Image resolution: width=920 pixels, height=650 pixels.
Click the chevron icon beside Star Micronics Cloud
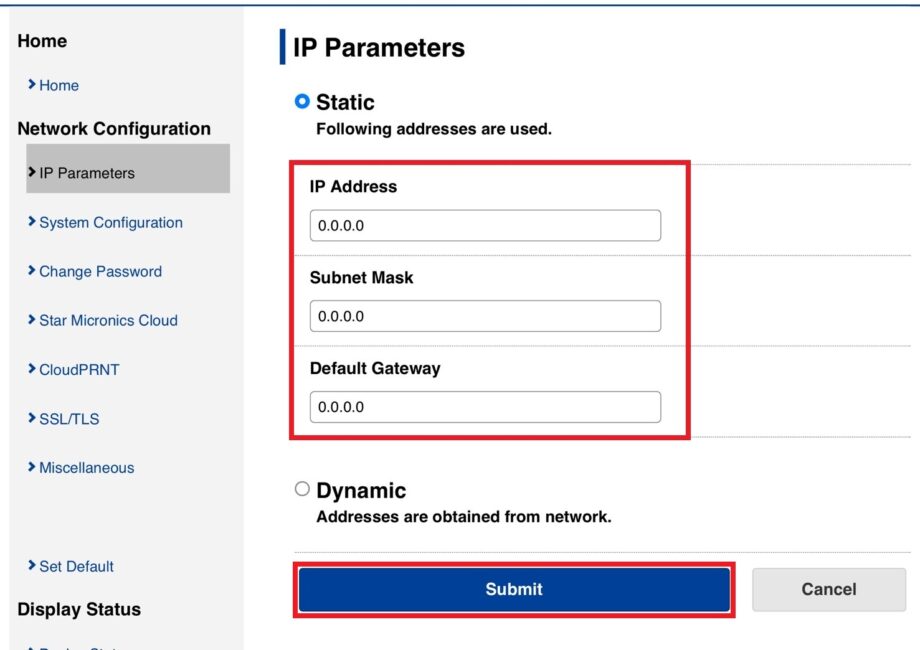[x=32, y=320]
